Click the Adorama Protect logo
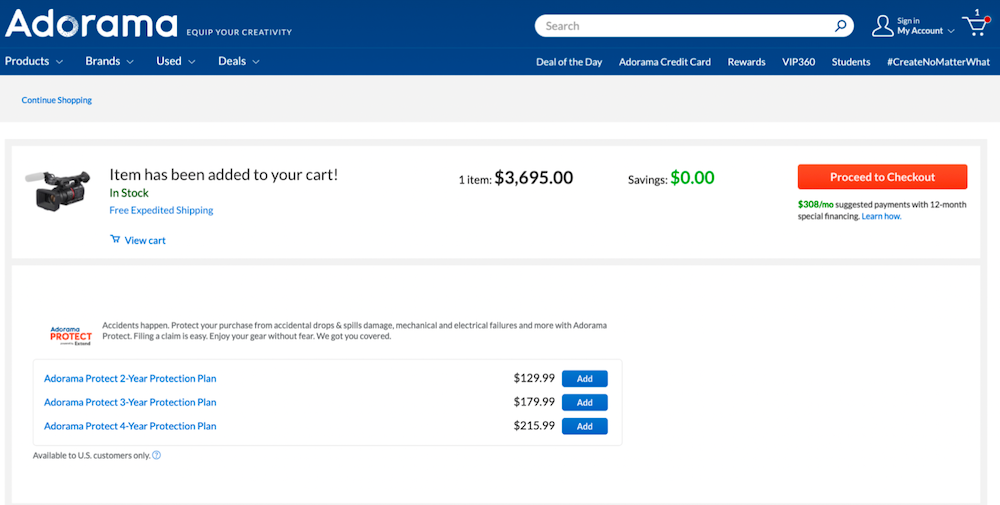The height and width of the screenshot is (505, 1000). pos(71,335)
